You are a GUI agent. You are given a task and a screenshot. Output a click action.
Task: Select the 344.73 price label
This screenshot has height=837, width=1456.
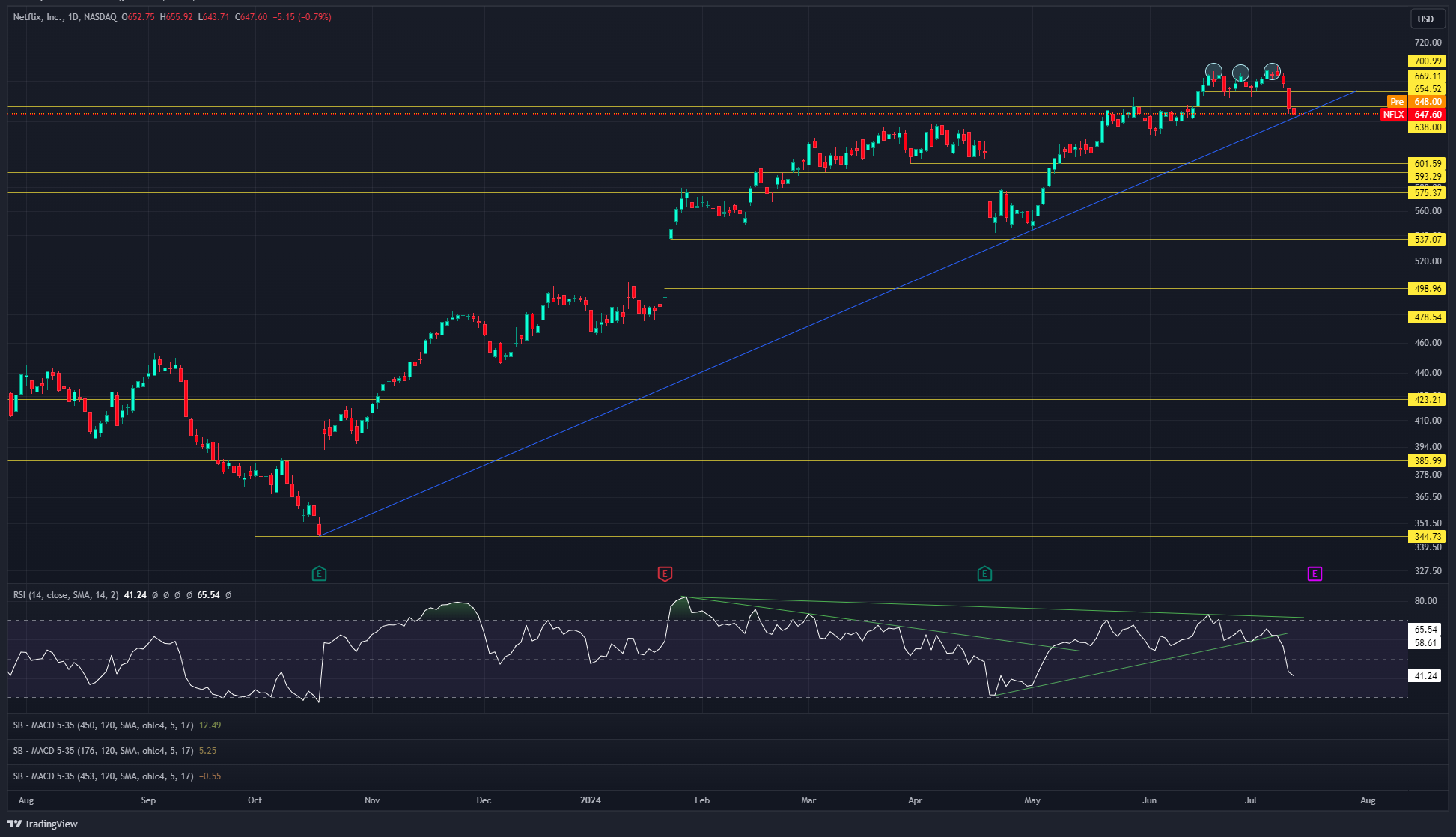1428,537
